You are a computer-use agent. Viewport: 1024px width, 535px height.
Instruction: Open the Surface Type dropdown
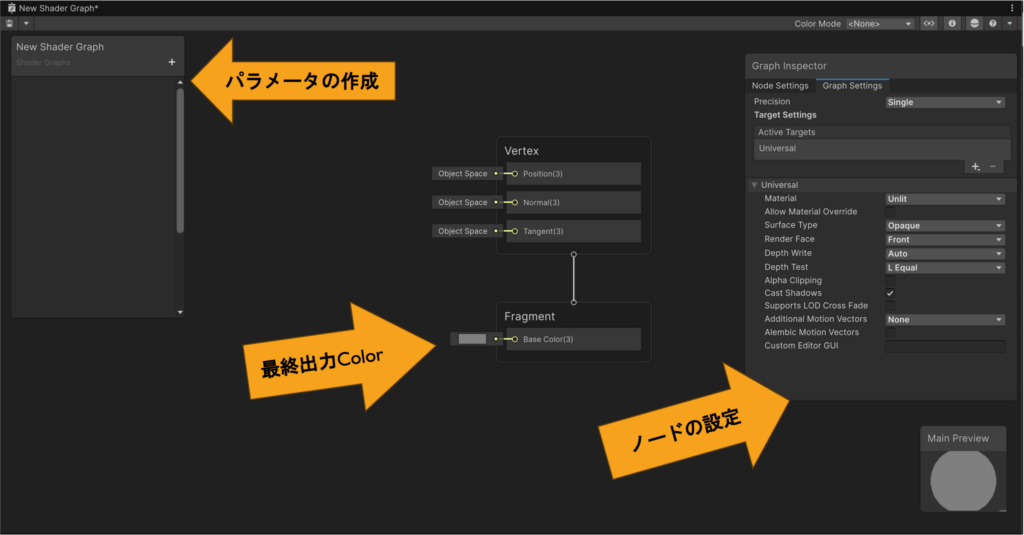[x=945, y=226]
